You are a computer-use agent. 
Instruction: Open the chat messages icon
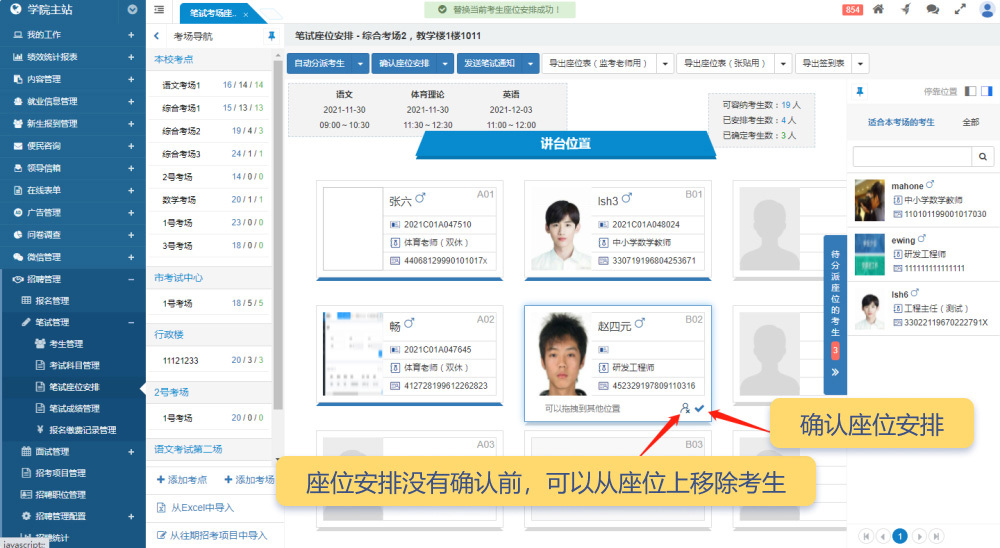pyautogui.click(x=932, y=9)
